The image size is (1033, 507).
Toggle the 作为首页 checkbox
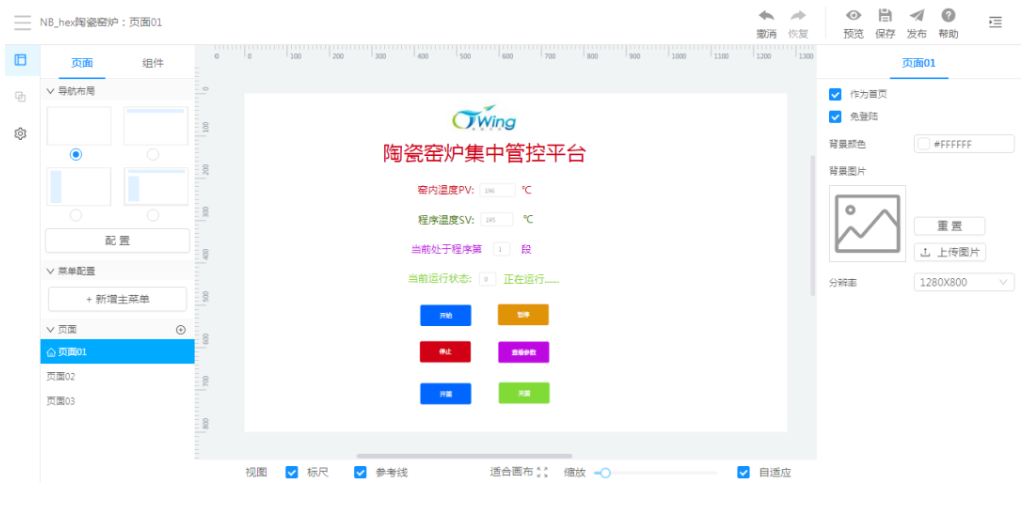[836, 94]
